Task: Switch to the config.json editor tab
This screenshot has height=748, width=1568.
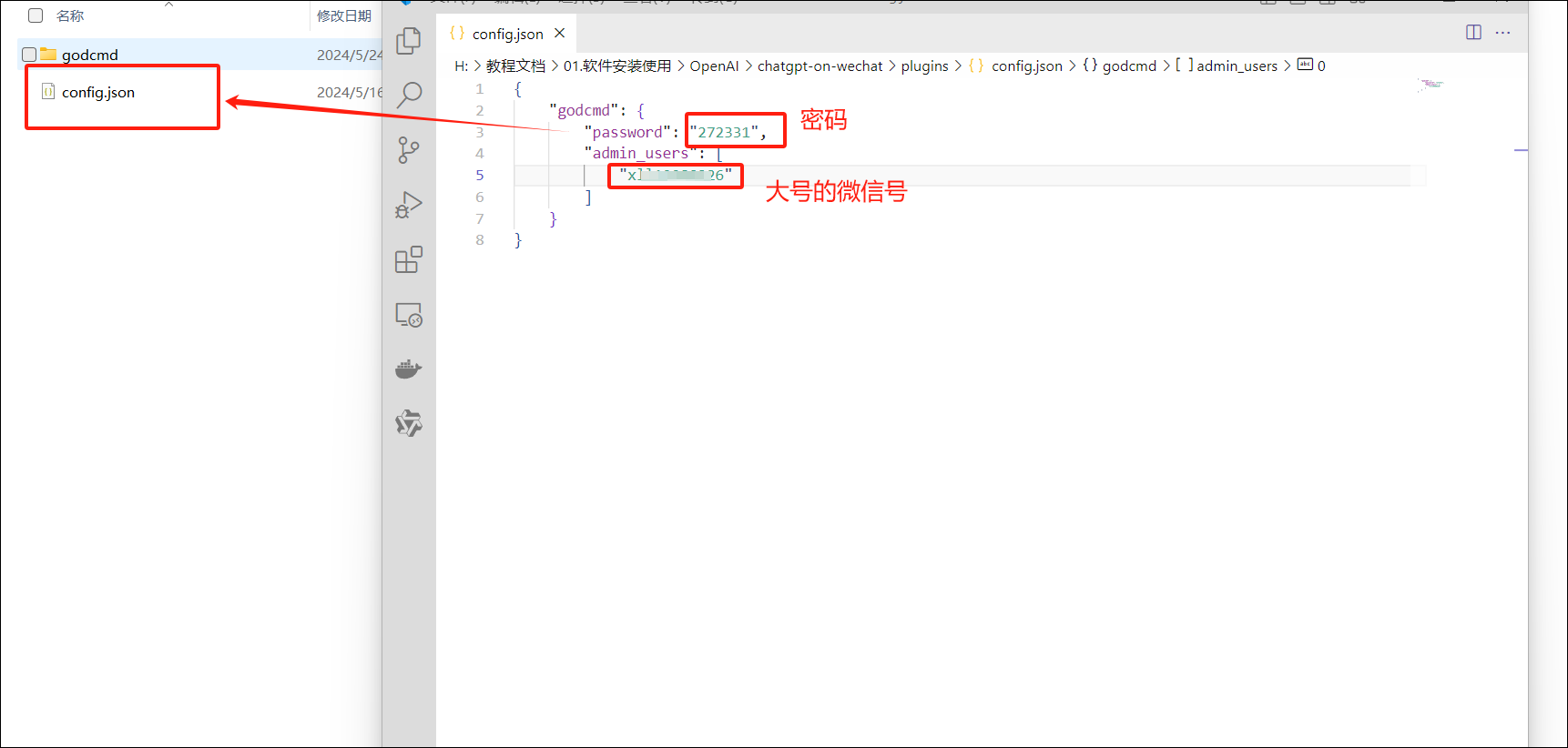Action: (507, 34)
